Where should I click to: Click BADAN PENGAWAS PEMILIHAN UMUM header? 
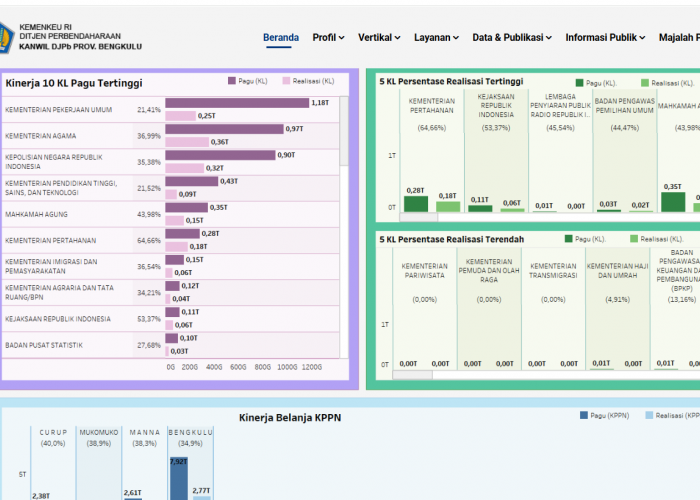point(625,106)
